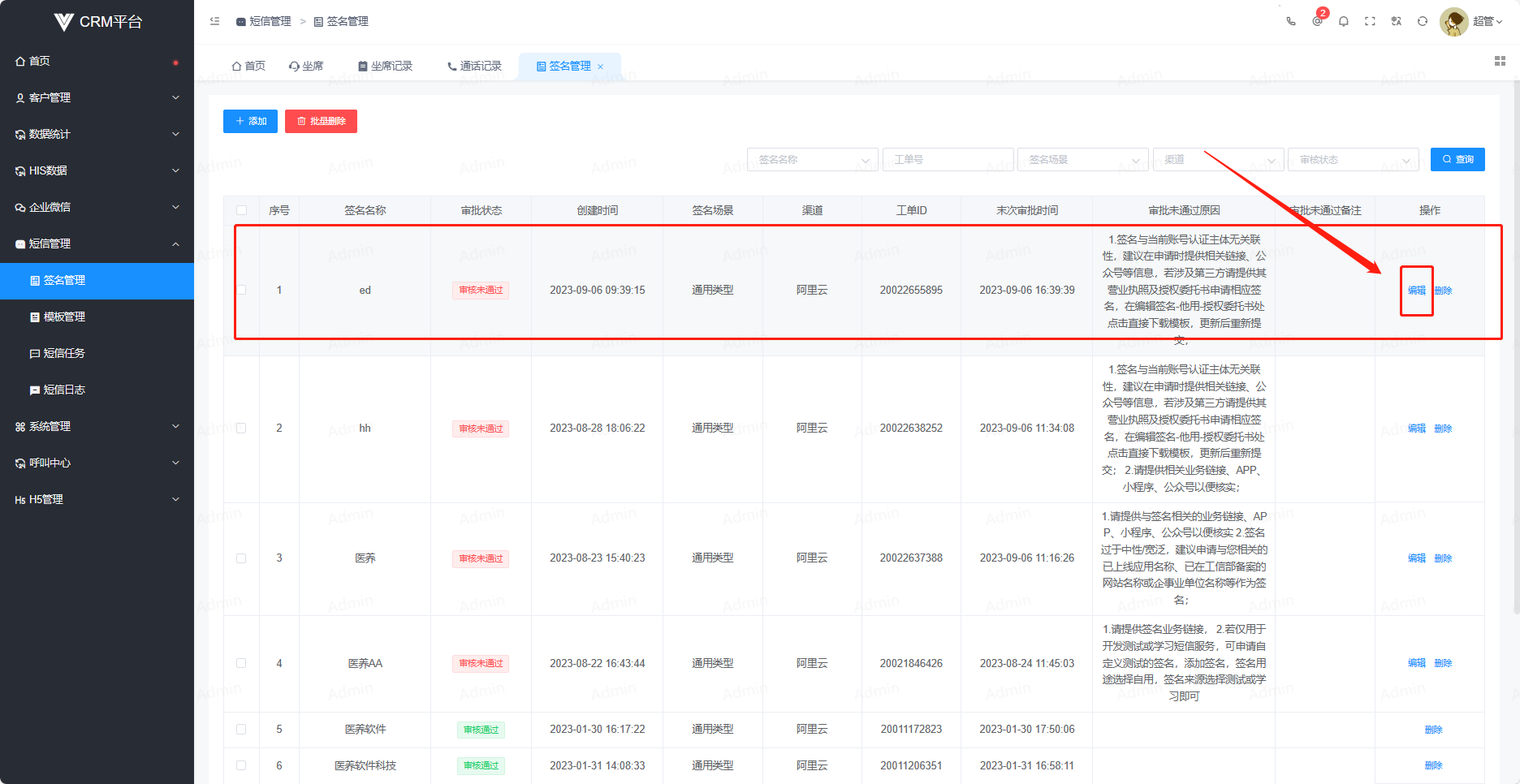Click 短信管理 in the breadcrumb
1520x784 pixels.
pyautogui.click(x=264, y=21)
